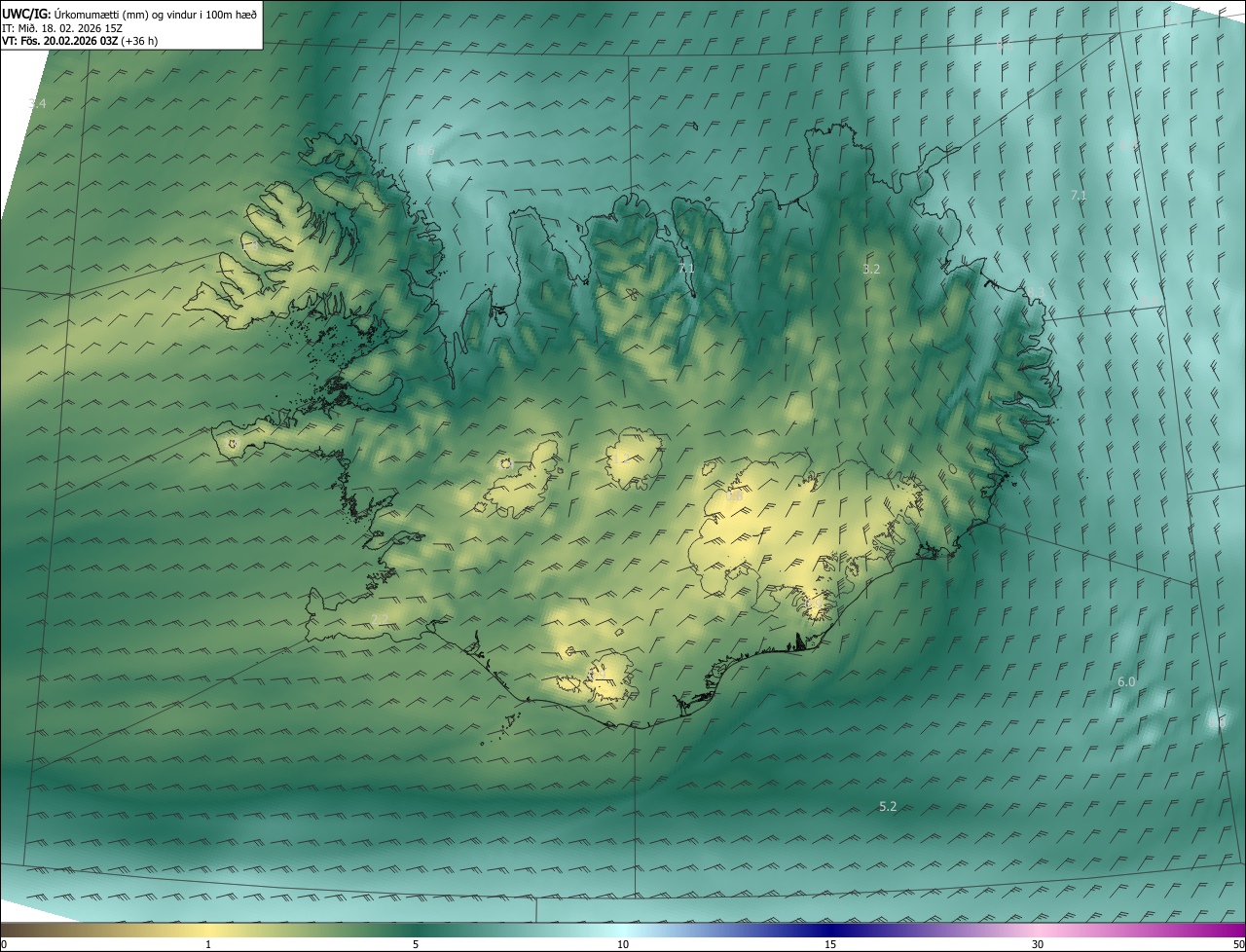The height and width of the screenshot is (952, 1246).
Task: Click the '5.2' value label on the map
Action: [x=888, y=807]
